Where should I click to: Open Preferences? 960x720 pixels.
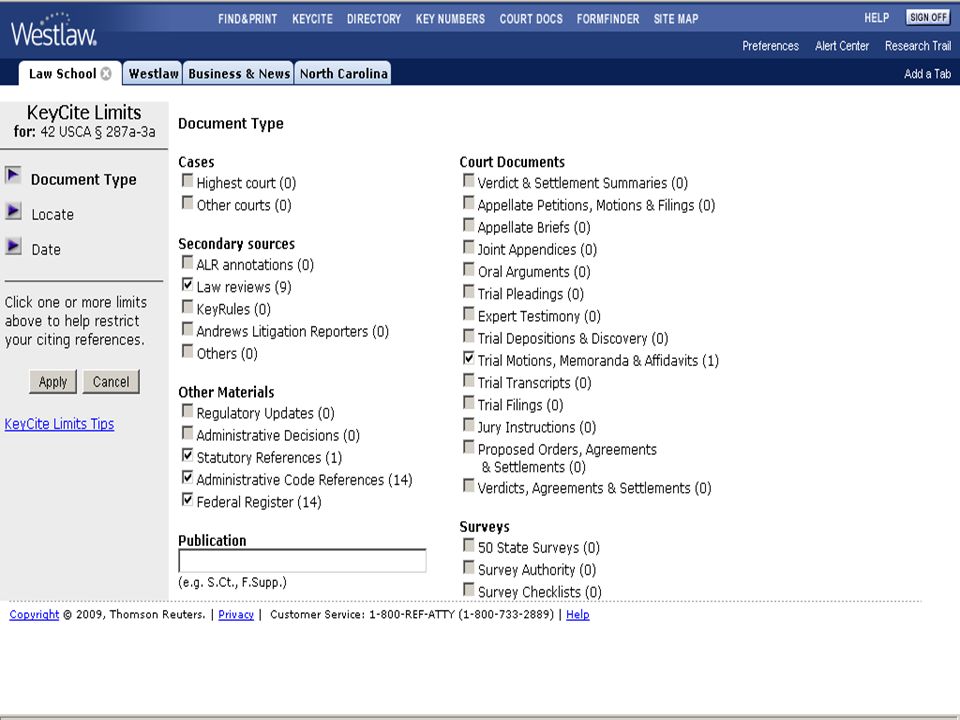[770, 46]
